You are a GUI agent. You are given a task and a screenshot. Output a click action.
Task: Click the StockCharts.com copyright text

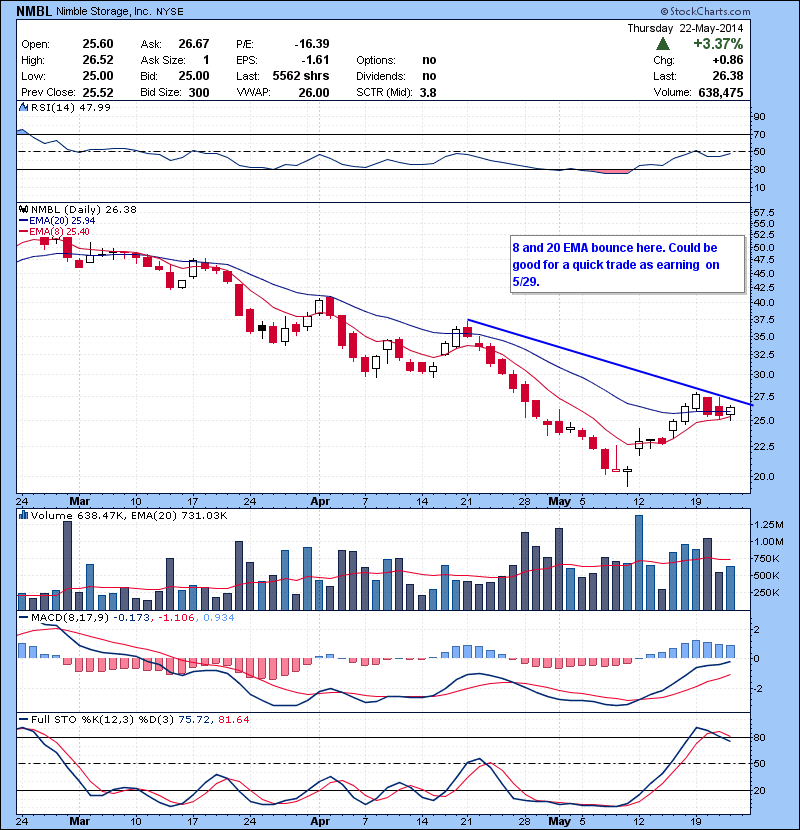pos(705,11)
